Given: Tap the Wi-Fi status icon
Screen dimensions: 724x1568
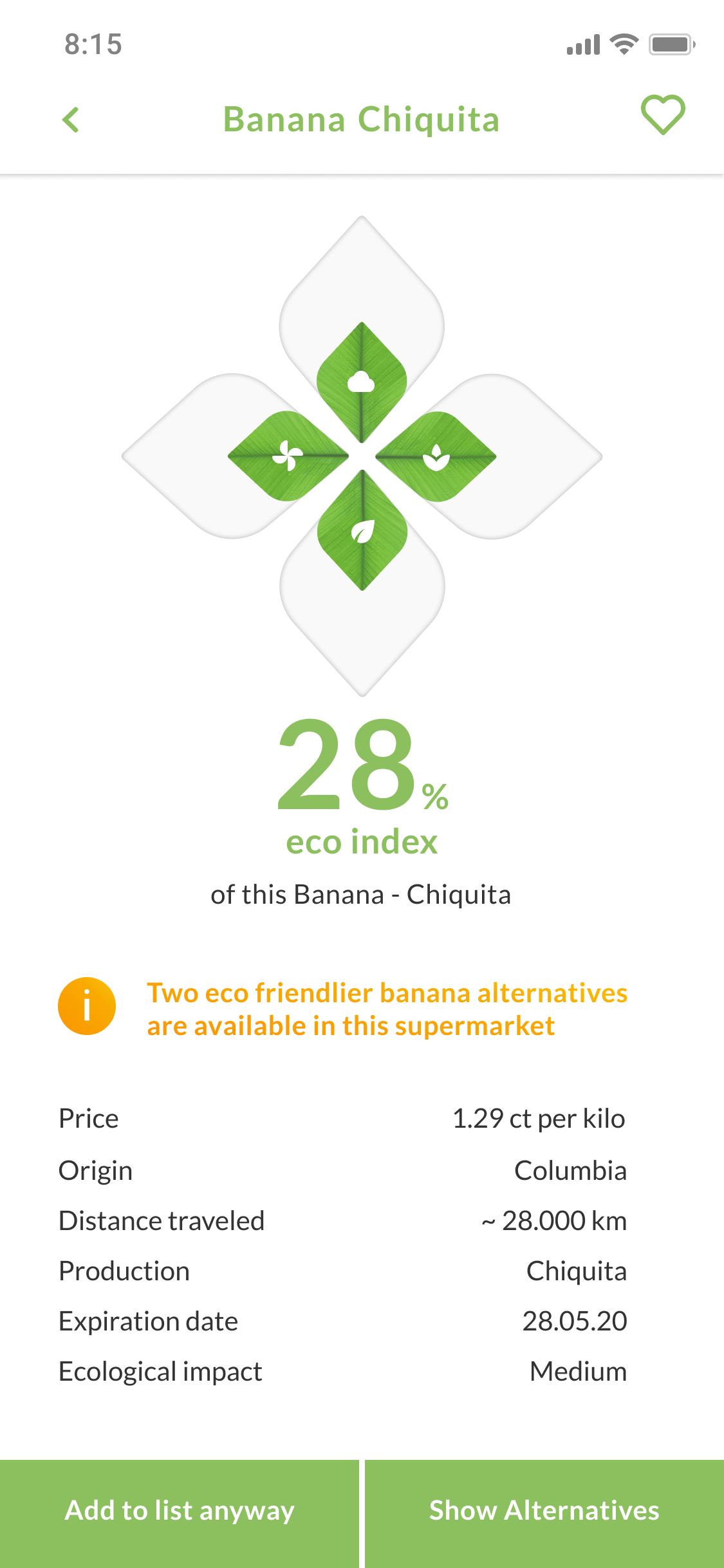Looking at the screenshot, I should [624, 44].
